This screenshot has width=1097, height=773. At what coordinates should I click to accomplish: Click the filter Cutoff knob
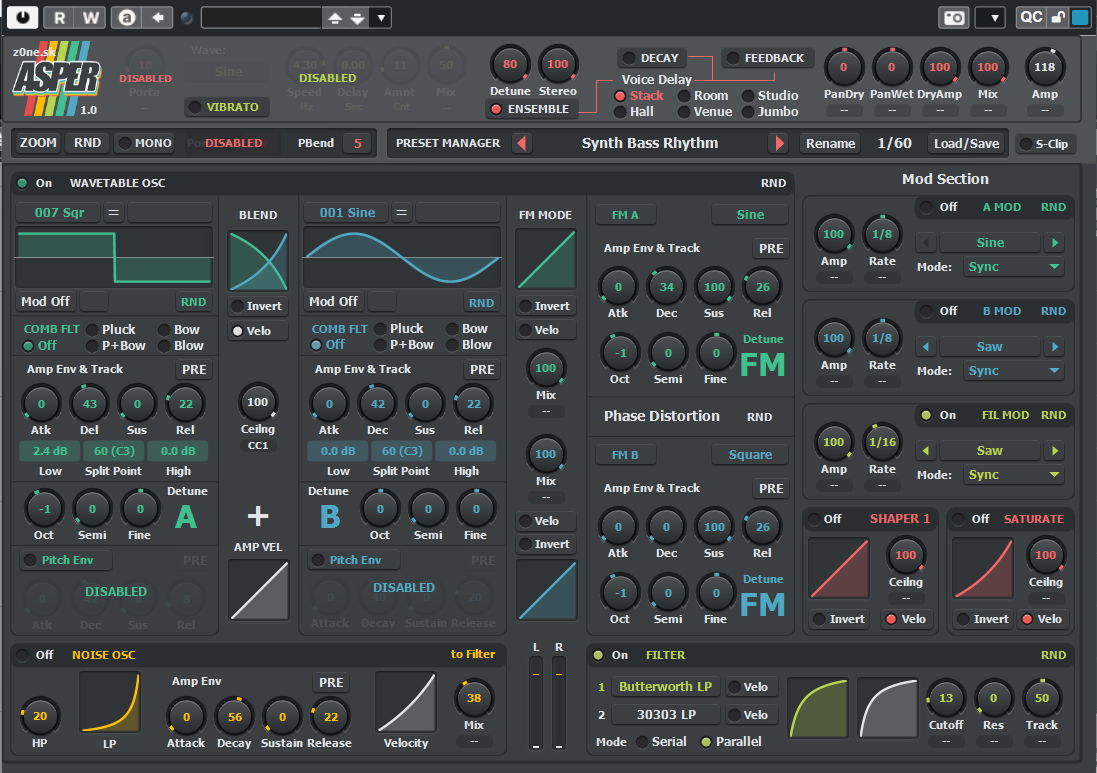(945, 698)
